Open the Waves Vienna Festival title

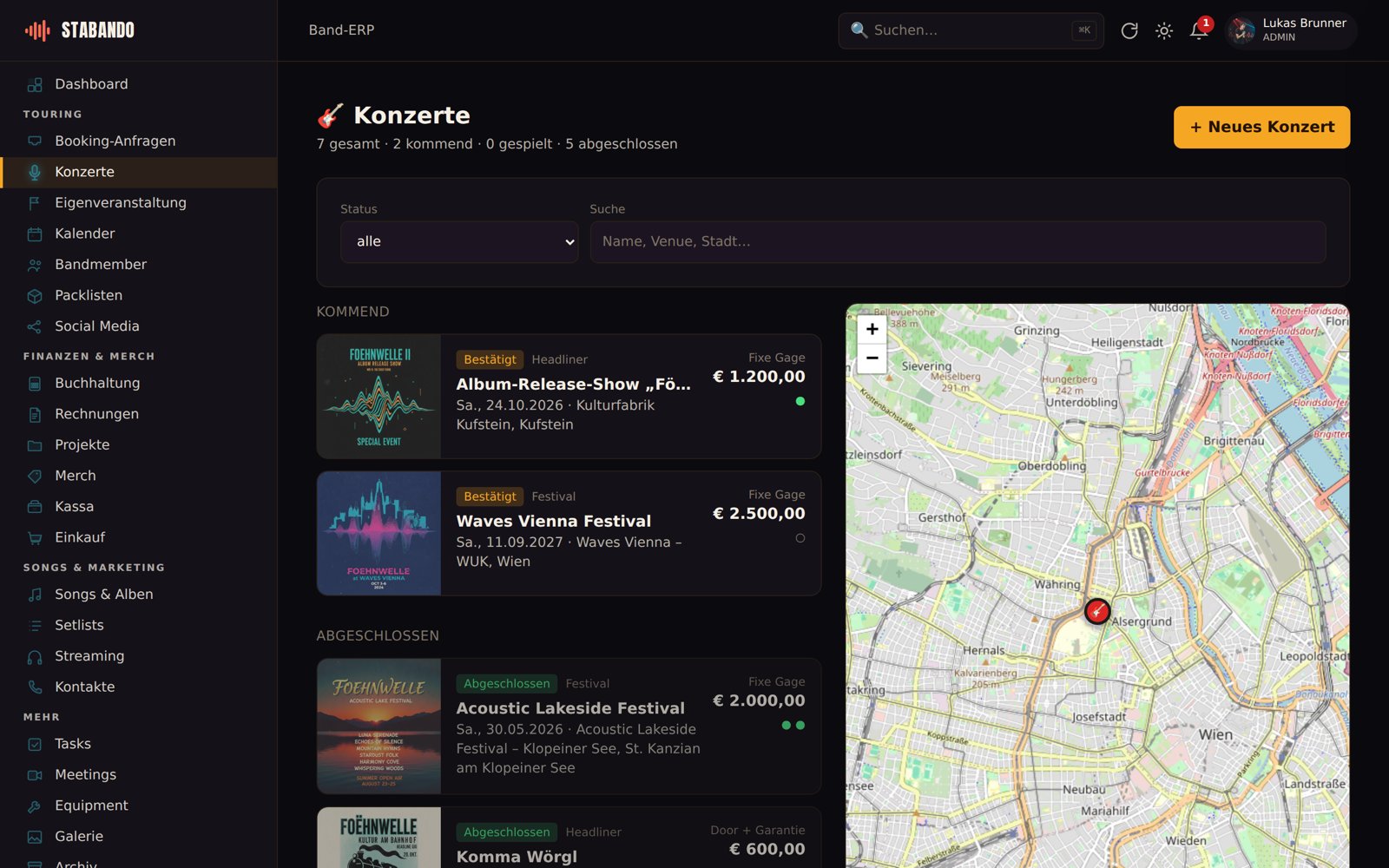point(554,521)
